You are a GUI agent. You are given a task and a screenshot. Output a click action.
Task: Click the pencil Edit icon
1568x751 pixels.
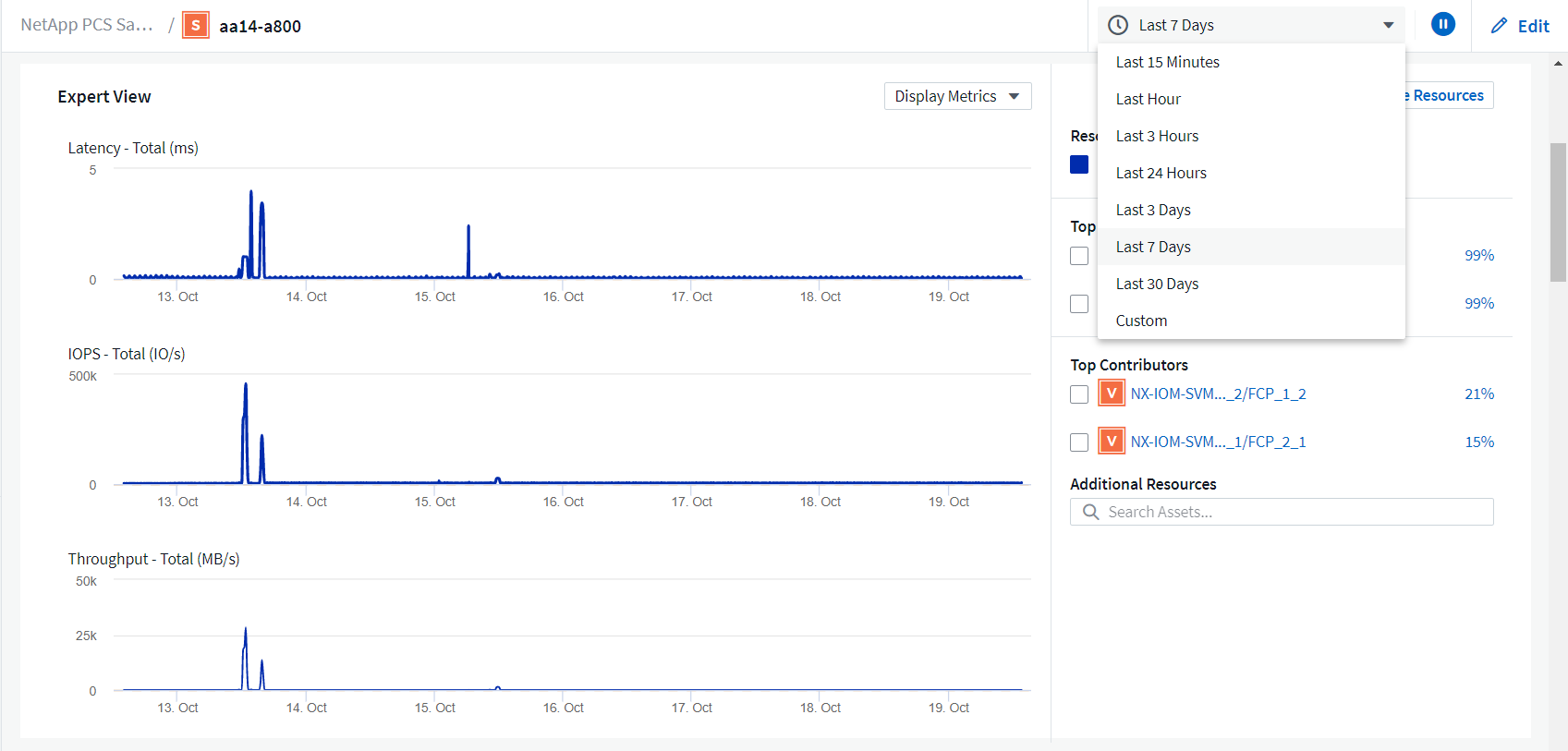click(x=1499, y=26)
